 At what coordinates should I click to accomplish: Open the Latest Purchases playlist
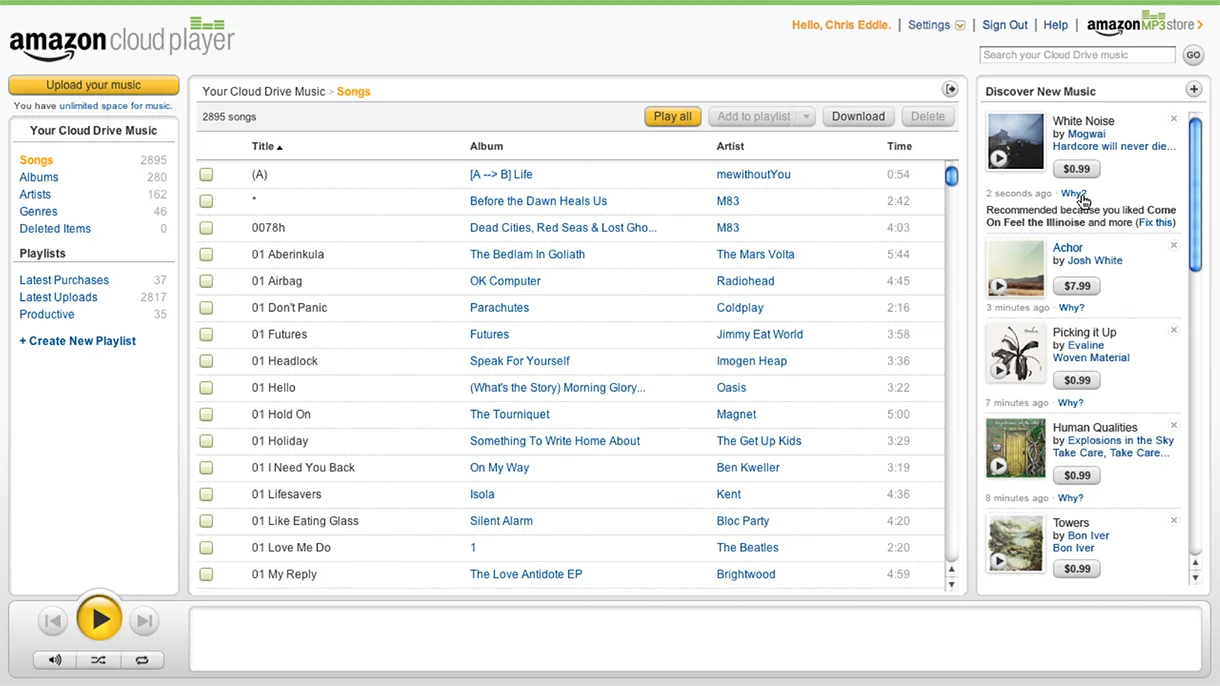(x=64, y=280)
